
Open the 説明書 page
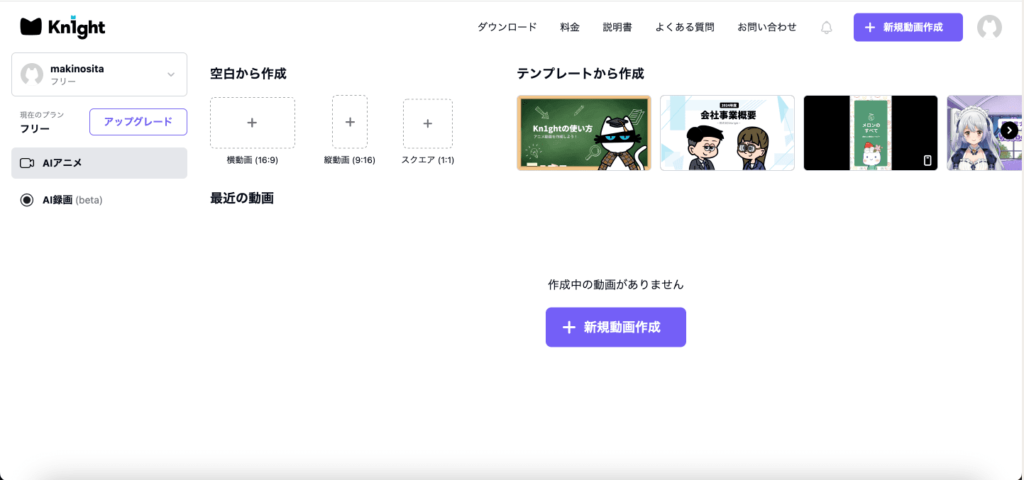click(617, 27)
